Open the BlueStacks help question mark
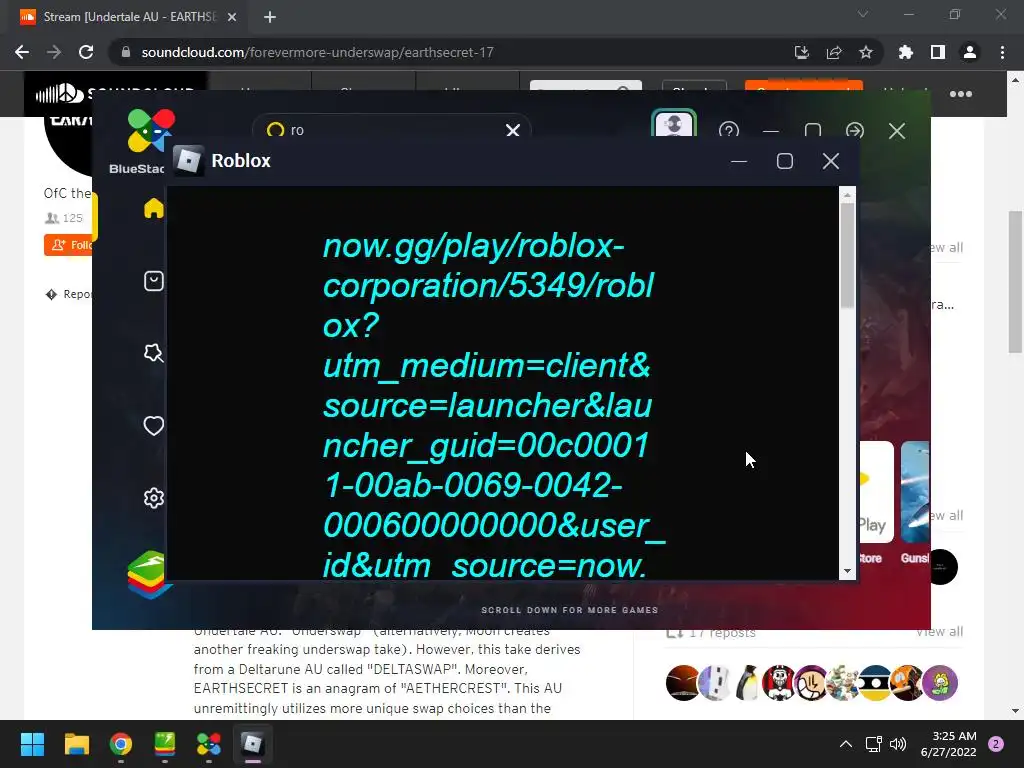Screen dimensions: 1024x768 coord(729,131)
